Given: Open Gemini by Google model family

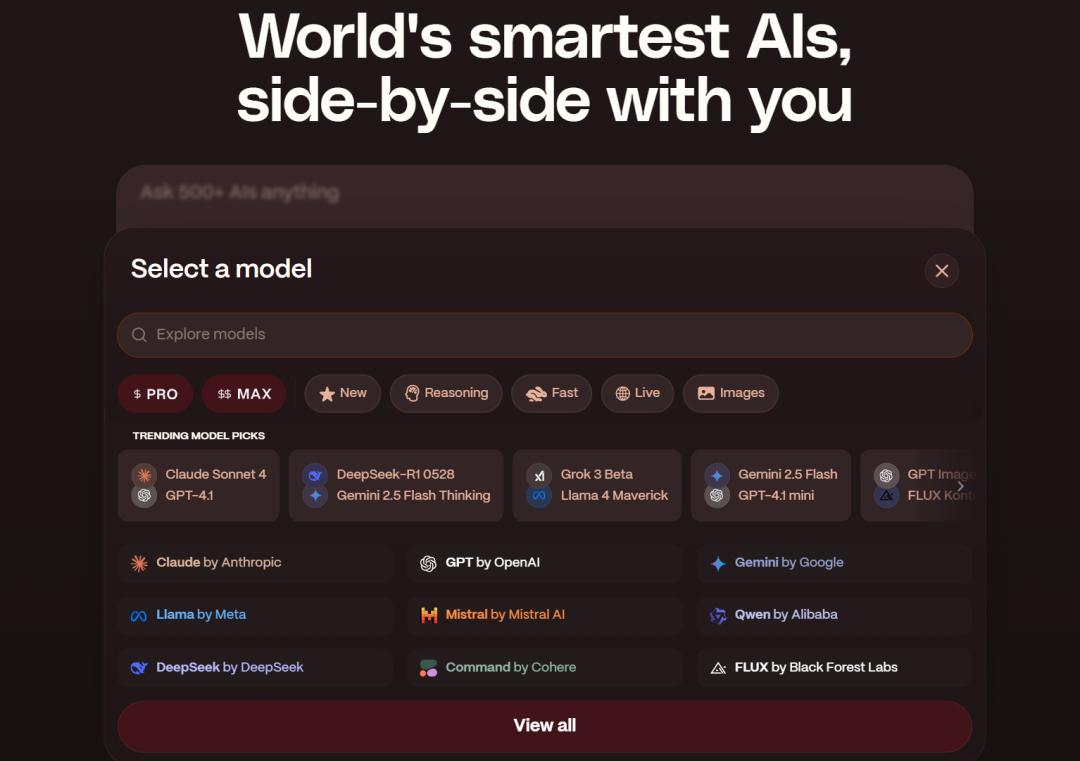Looking at the screenshot, I should (834, 563).
